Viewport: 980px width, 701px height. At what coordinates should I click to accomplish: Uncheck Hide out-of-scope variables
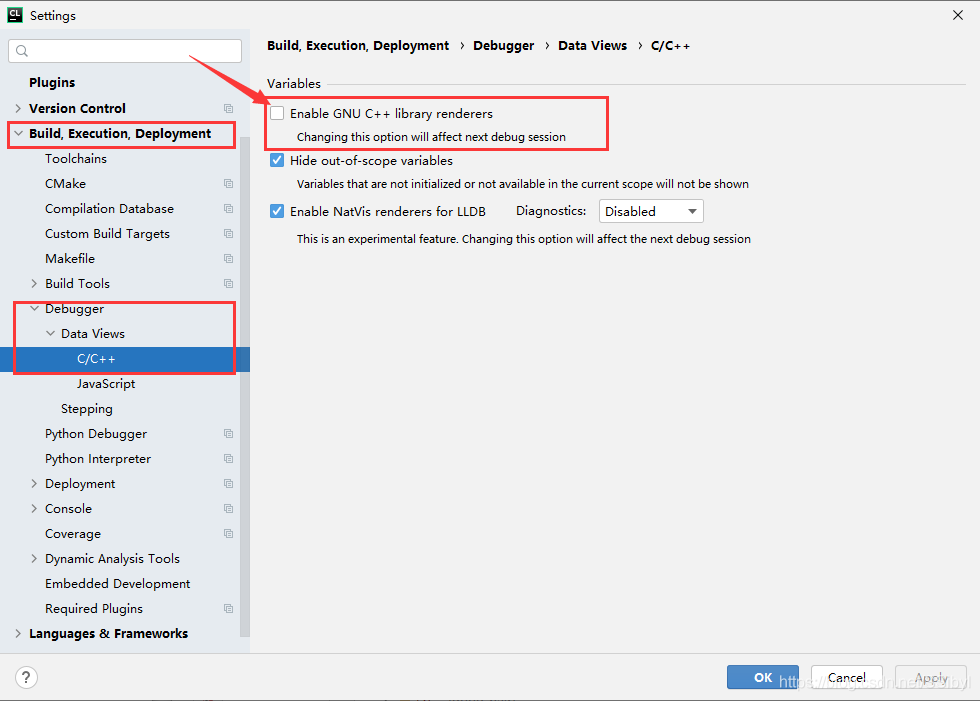click(277, 161)
